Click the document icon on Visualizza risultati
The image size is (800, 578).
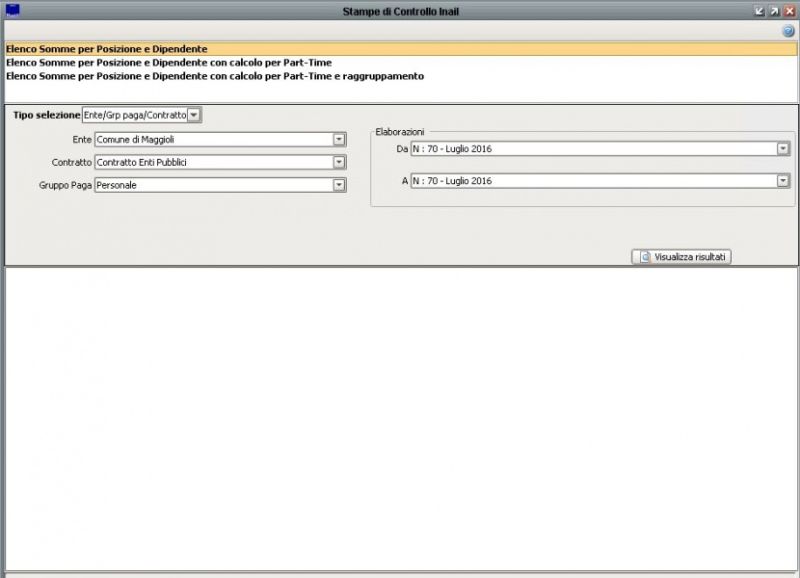(645, 257)
